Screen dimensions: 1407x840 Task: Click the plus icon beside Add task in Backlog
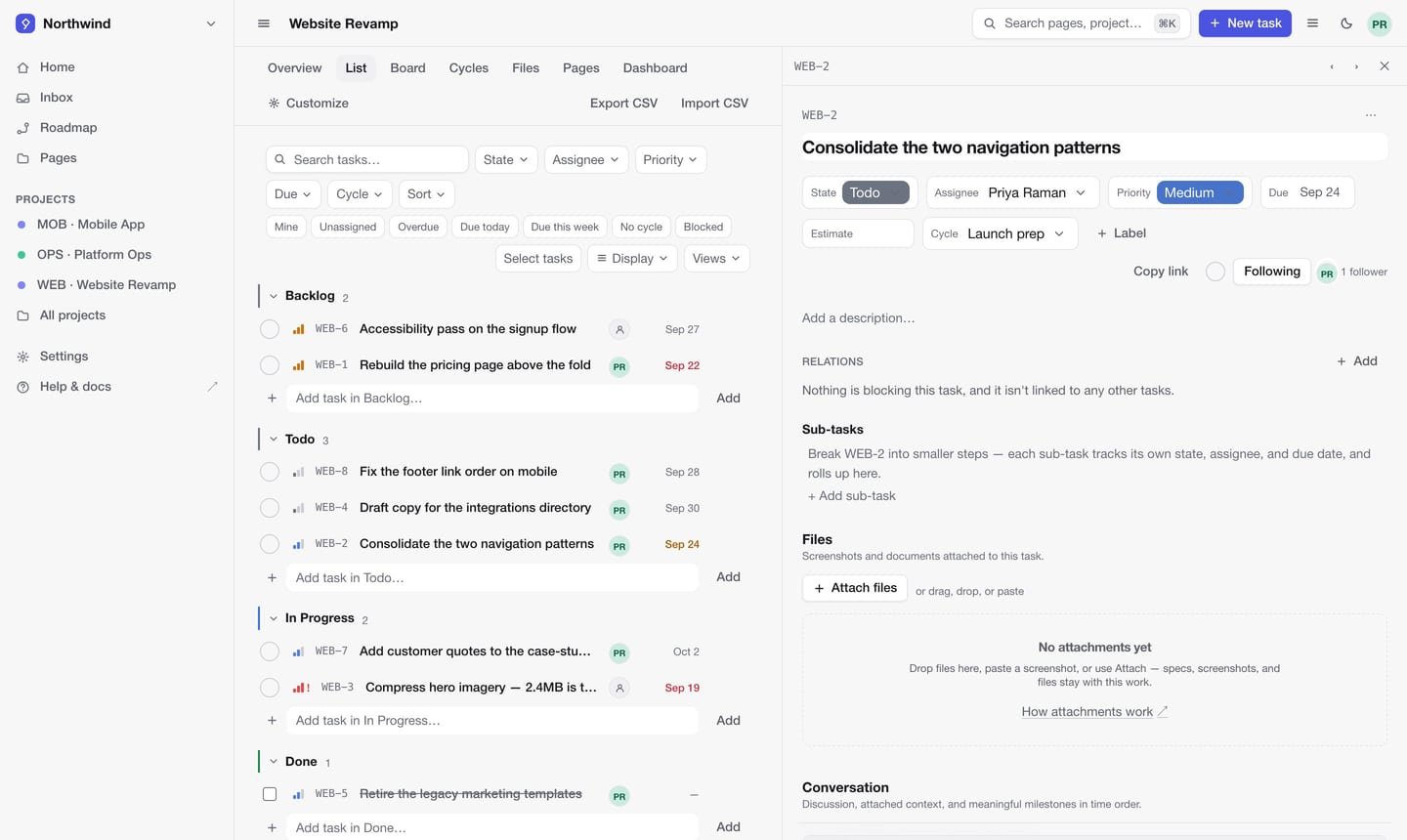[272, 399]
